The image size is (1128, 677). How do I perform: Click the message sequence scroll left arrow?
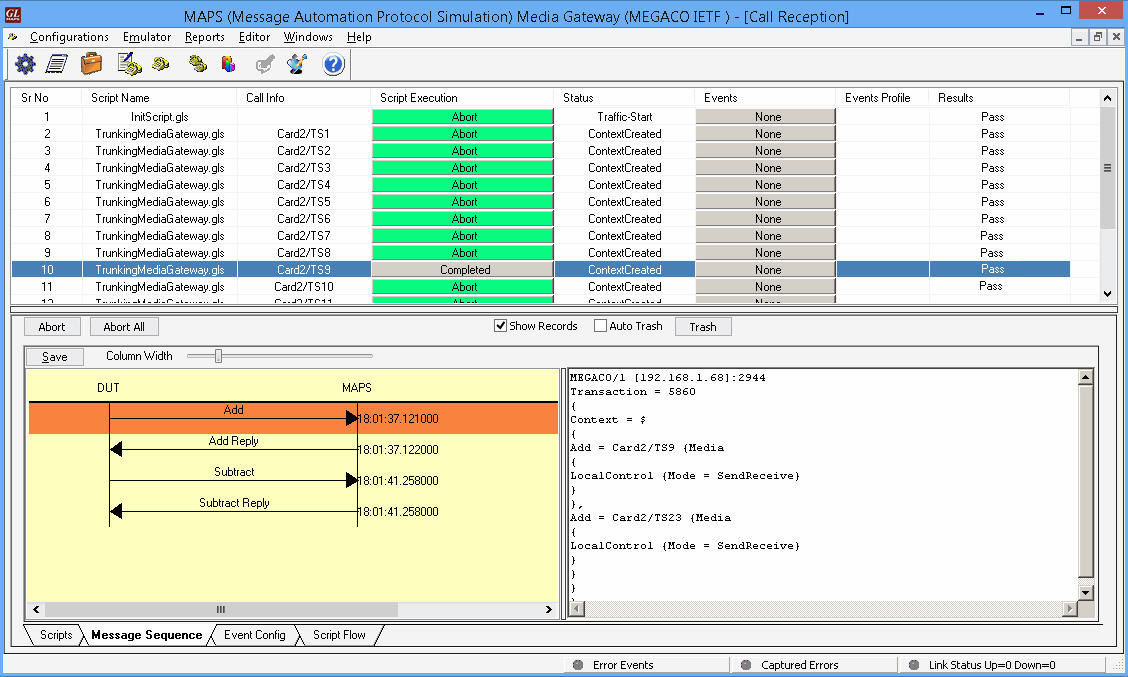click(36, 609)
